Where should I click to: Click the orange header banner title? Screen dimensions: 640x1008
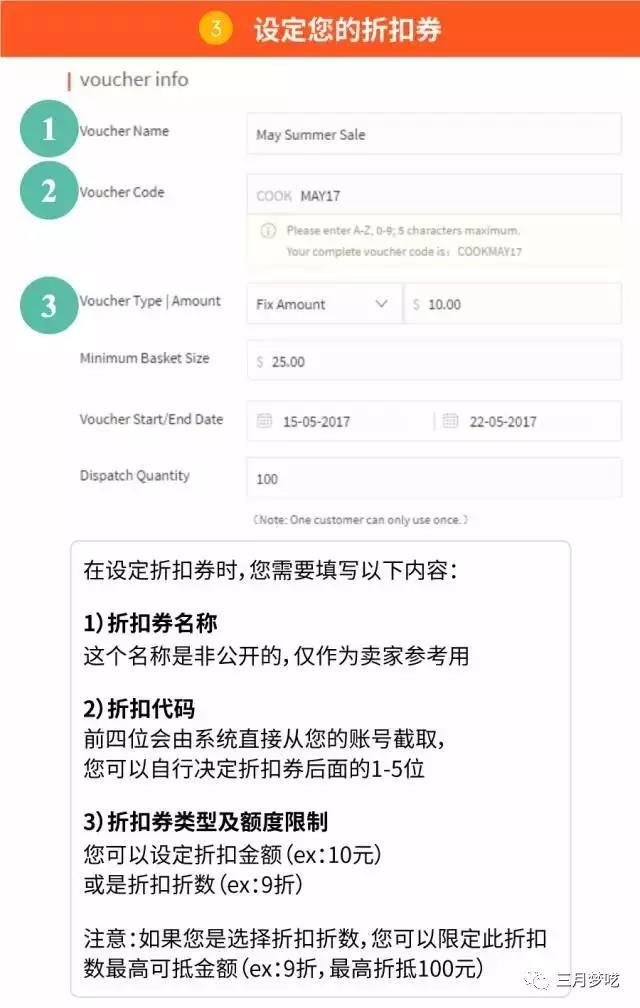(348, 29)
